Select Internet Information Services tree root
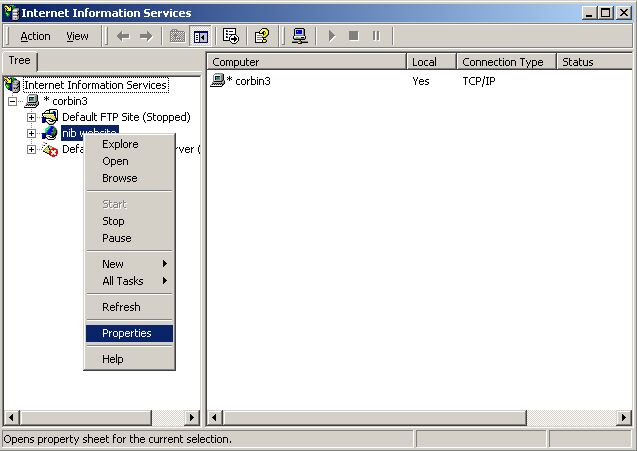637x451 pixels. (x=95, y=85)
